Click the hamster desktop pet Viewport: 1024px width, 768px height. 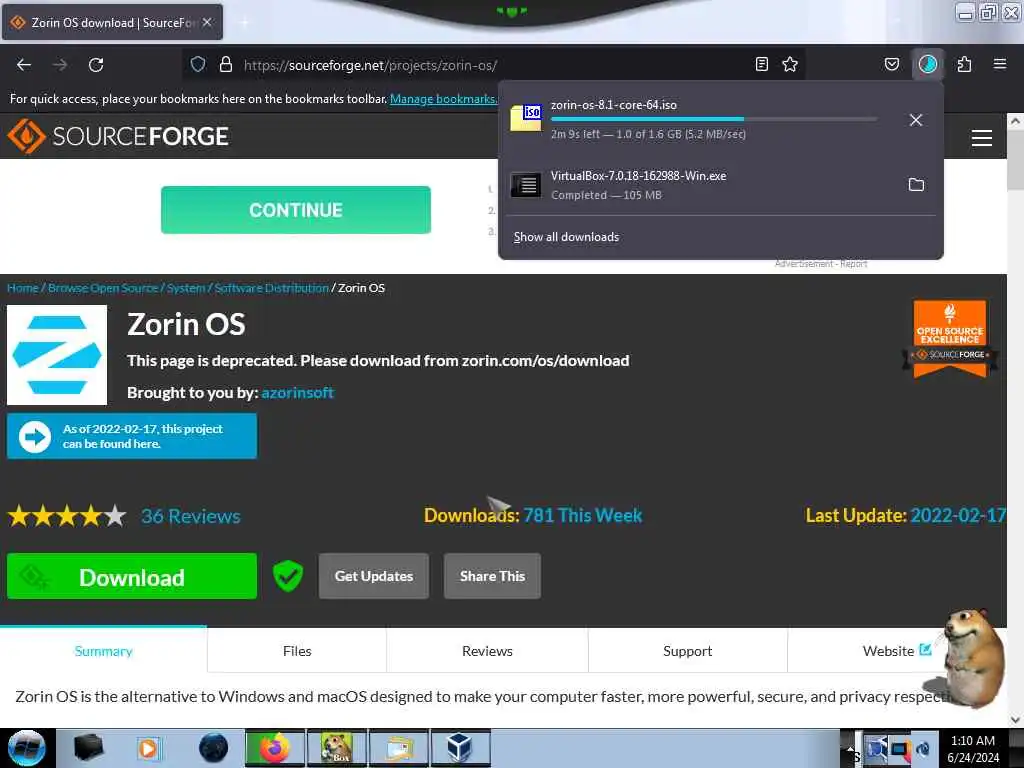(973, 658)
